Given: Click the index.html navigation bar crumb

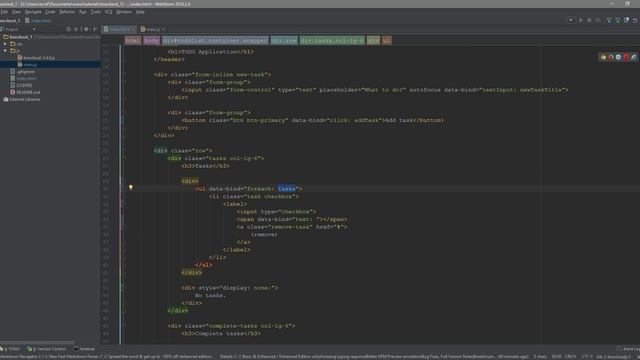Looking at the screenshot, I should pos(38,20).
